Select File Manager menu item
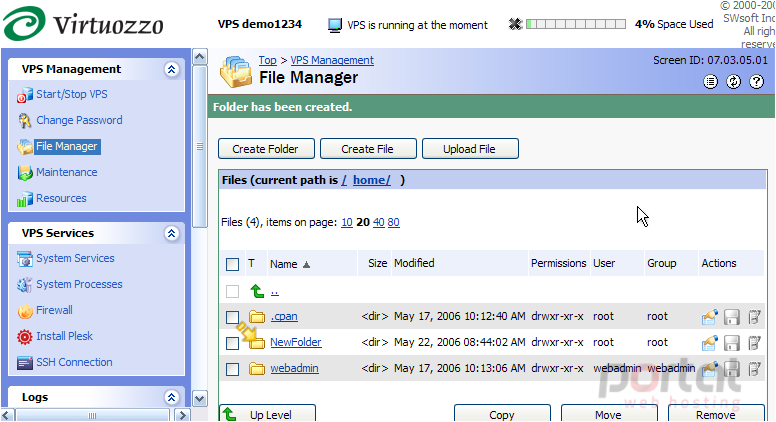 click(x=67, y=146)
